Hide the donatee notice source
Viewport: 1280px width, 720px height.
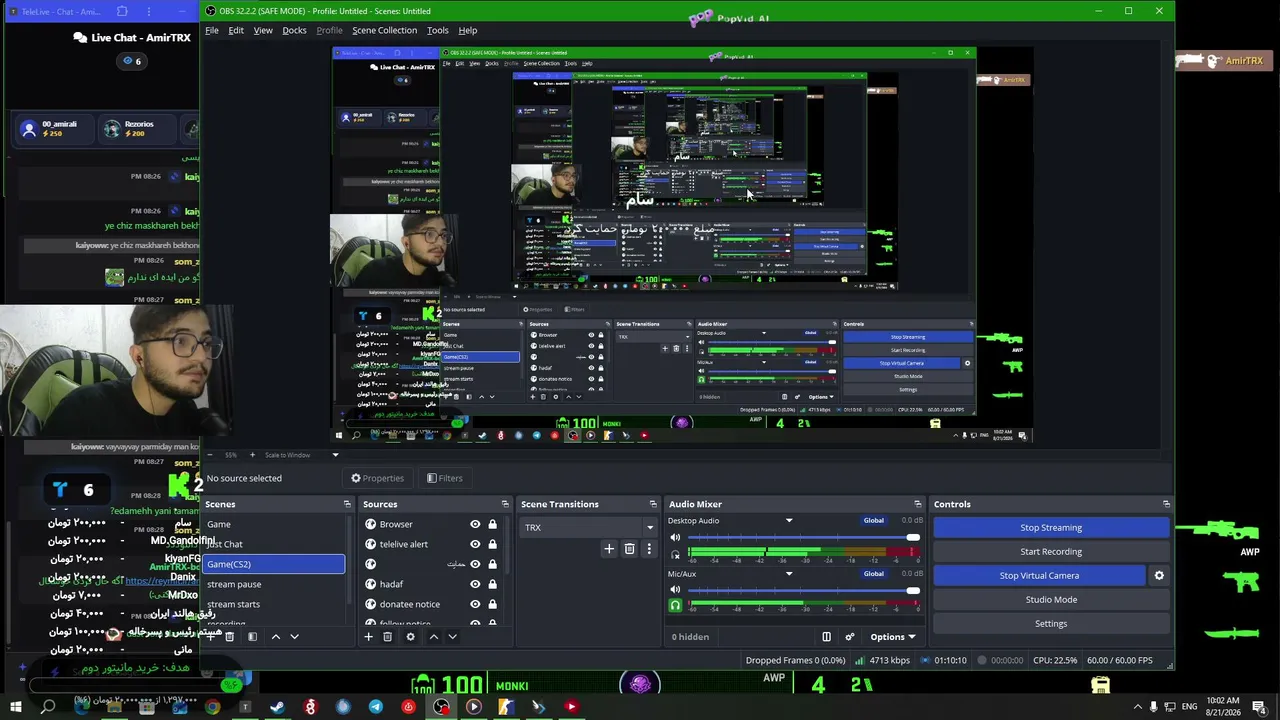click(475, 604)
